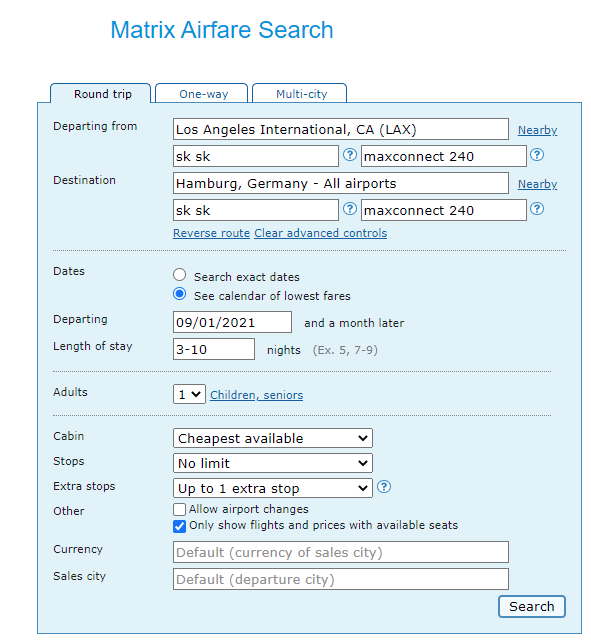Select Search exact dates radio button

point(179,275)
